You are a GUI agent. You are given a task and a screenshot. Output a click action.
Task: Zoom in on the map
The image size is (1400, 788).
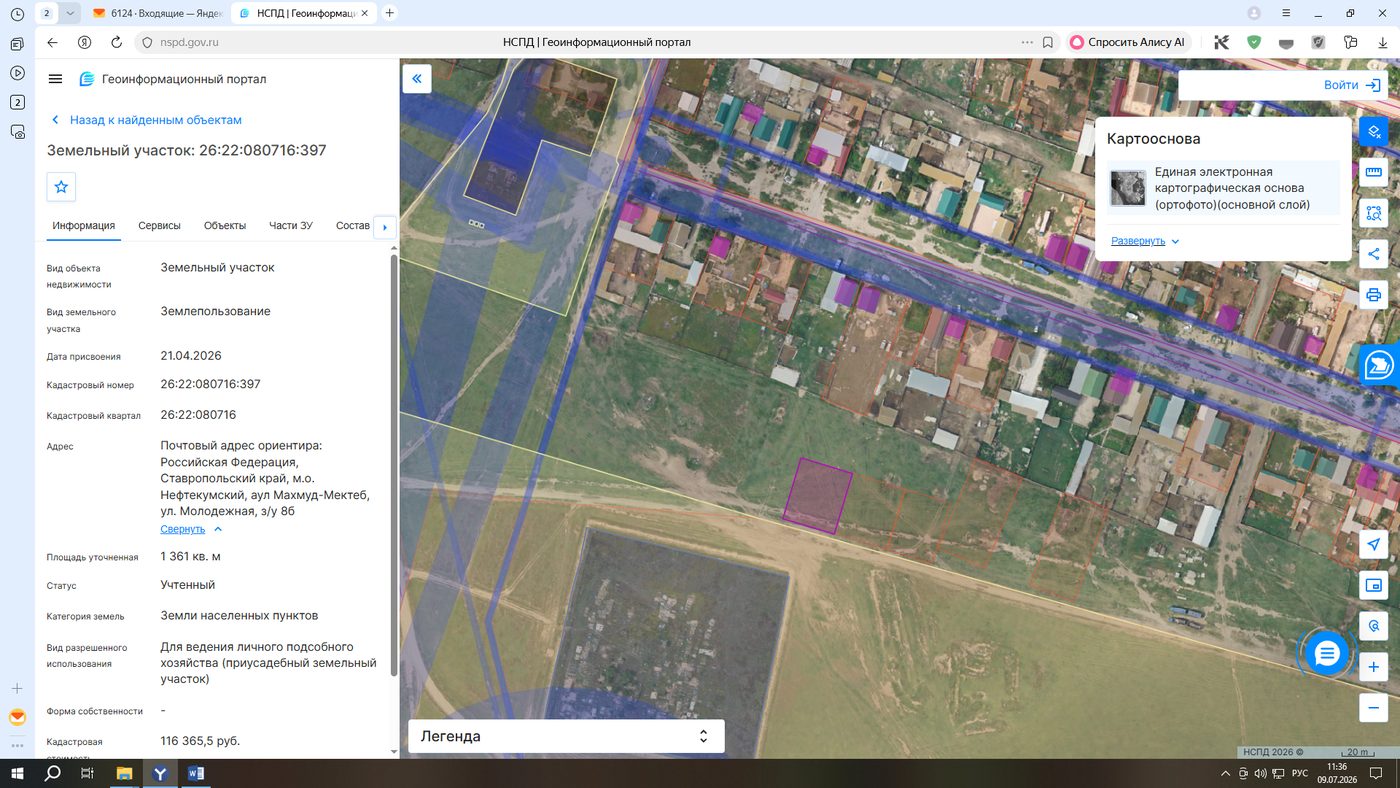coord(1374,667)
